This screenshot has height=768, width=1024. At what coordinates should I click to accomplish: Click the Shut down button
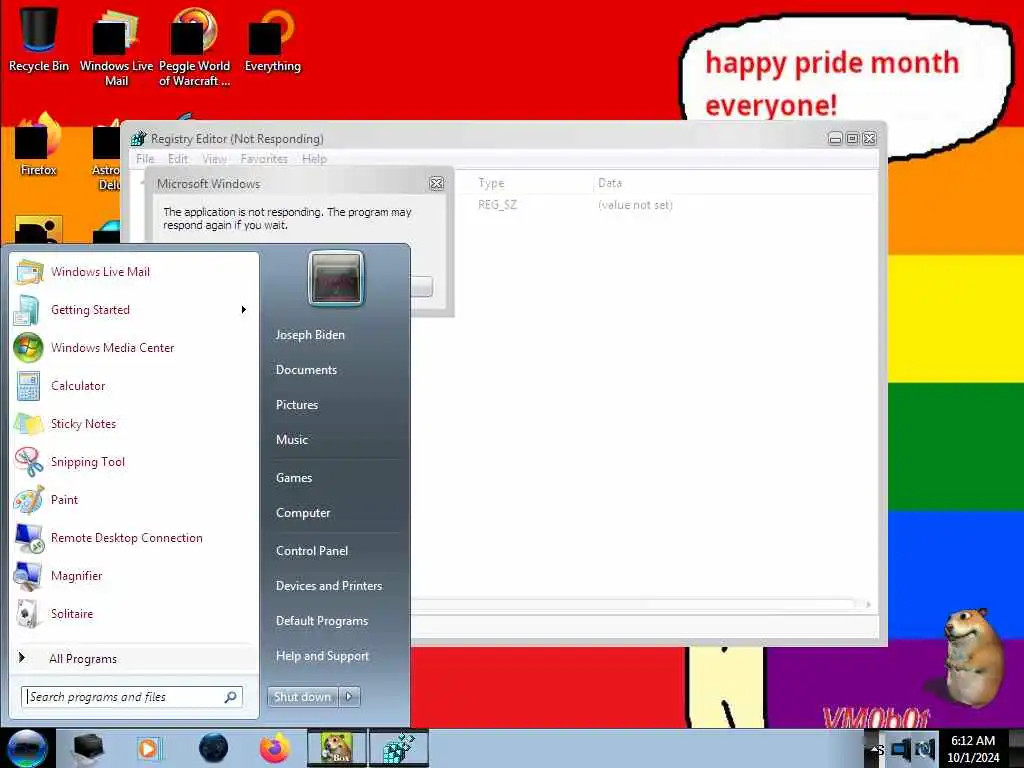[302, 697]
